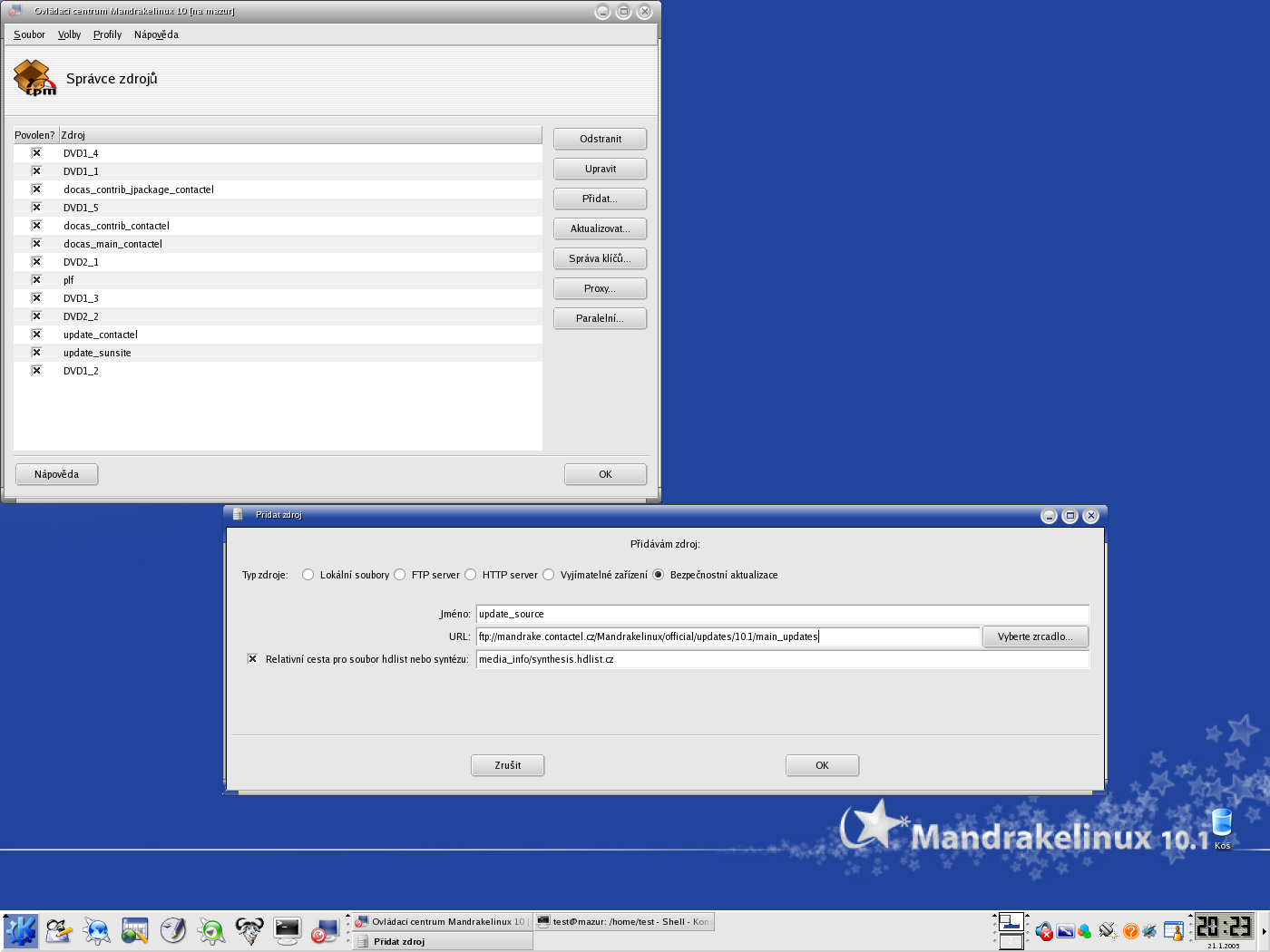
Task: Switch to virtual desktop 2 in pager
Action: 1011,941
